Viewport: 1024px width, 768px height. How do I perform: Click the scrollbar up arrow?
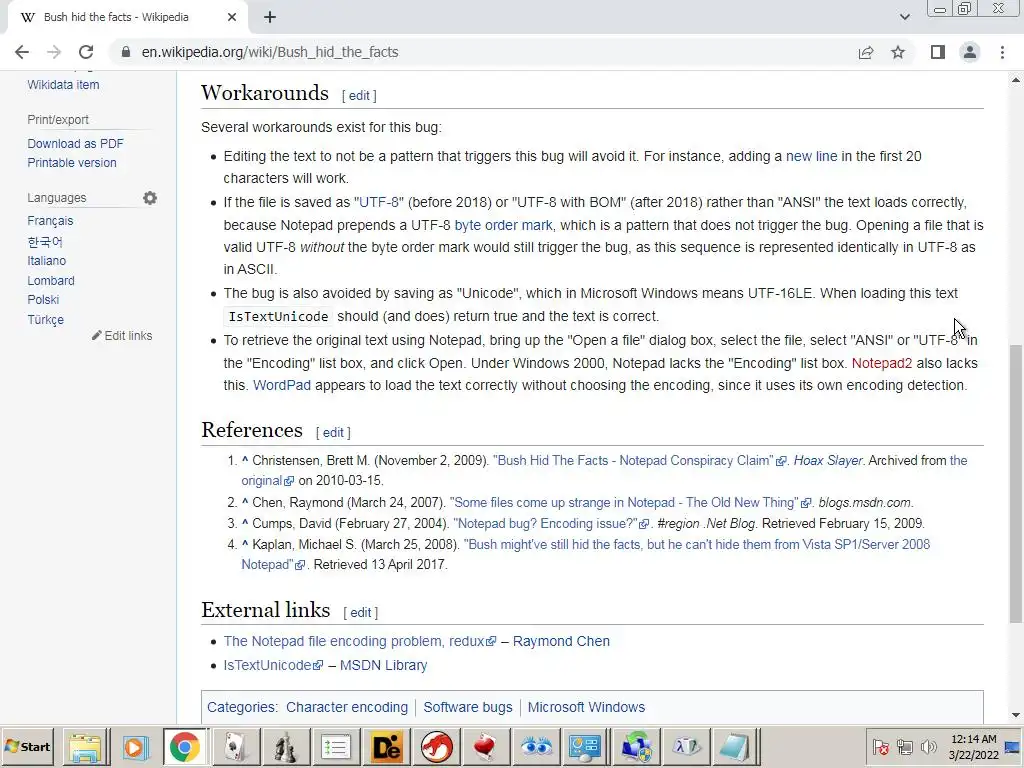click(1016, 80)
